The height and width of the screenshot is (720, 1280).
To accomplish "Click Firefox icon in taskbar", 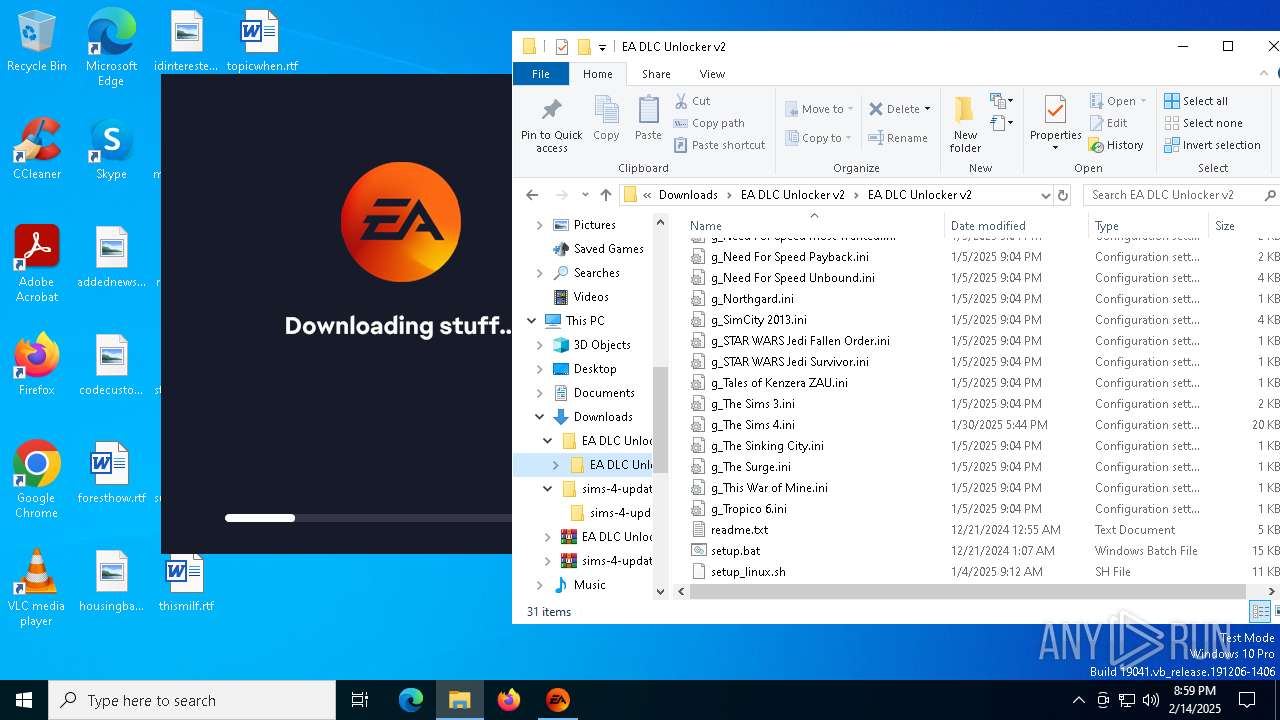I will pos(509,700).
